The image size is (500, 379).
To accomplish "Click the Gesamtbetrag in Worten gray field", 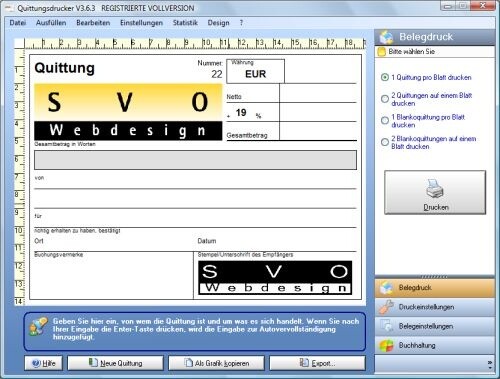I will click(x=195, y=160).
